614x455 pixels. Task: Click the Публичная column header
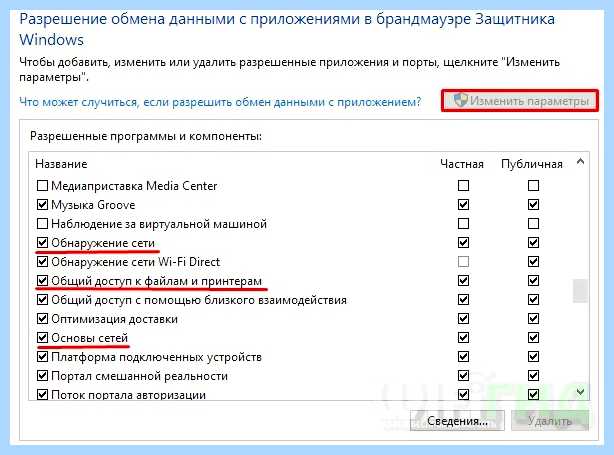tap(532, 164)
